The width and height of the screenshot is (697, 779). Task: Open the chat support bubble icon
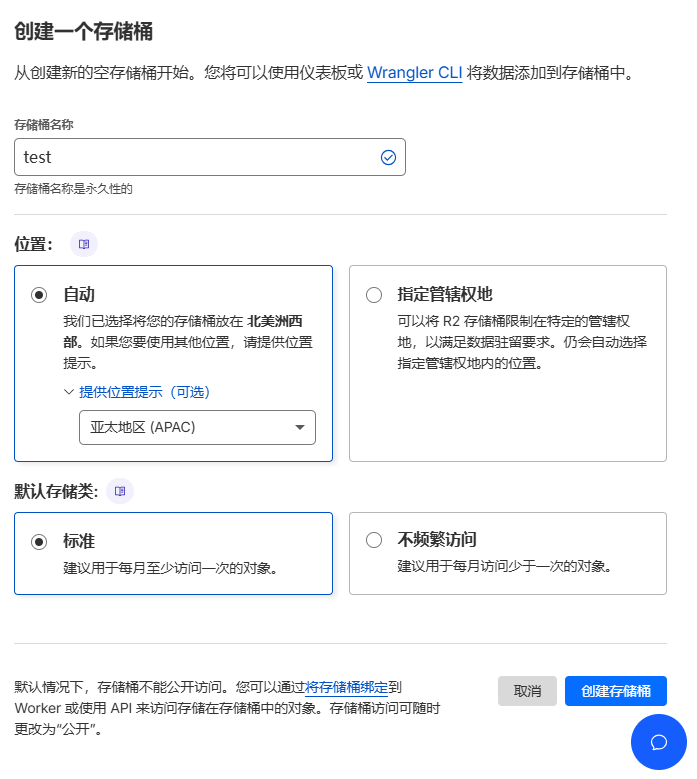click(x=659, y=742)
